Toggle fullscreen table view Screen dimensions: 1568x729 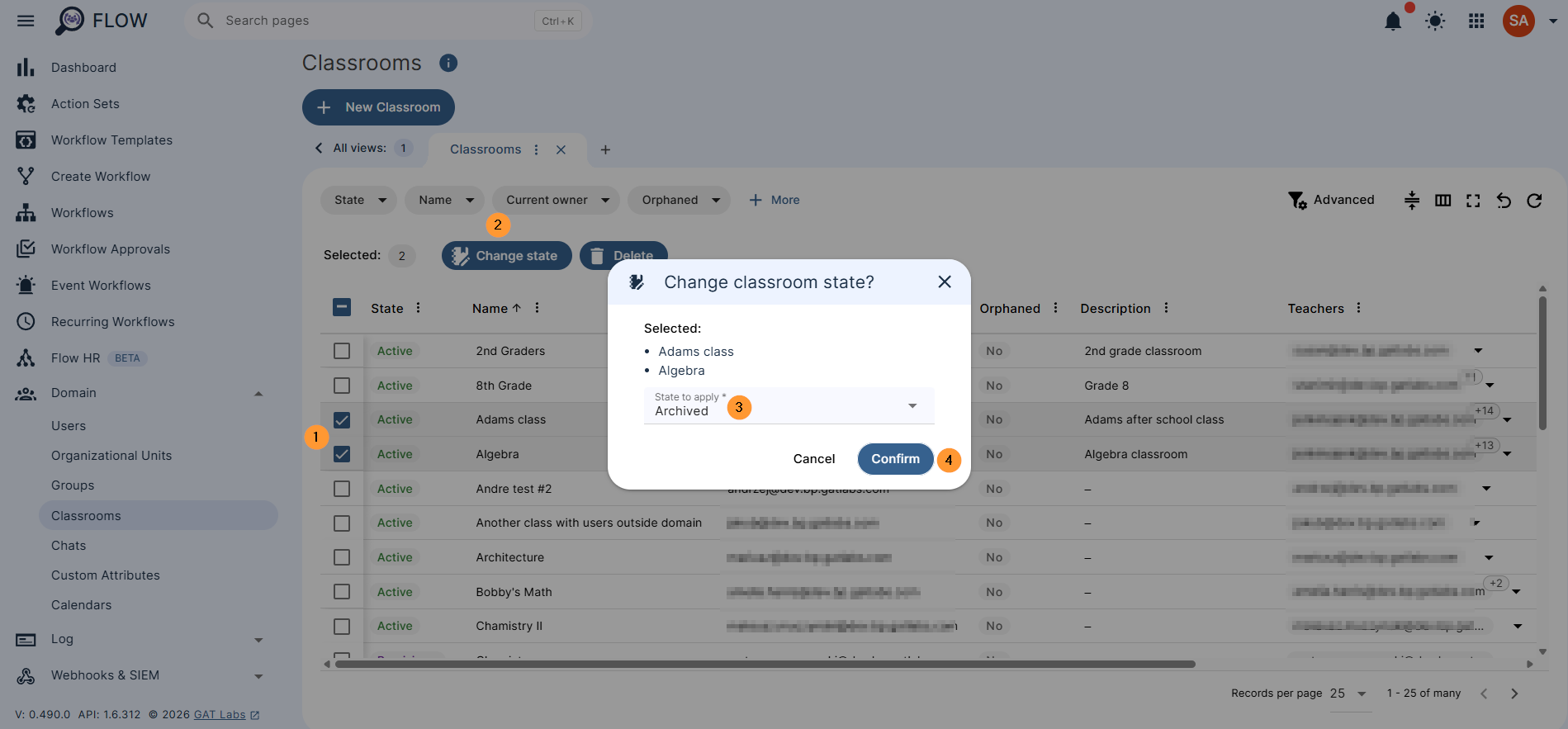(1473, 200)
